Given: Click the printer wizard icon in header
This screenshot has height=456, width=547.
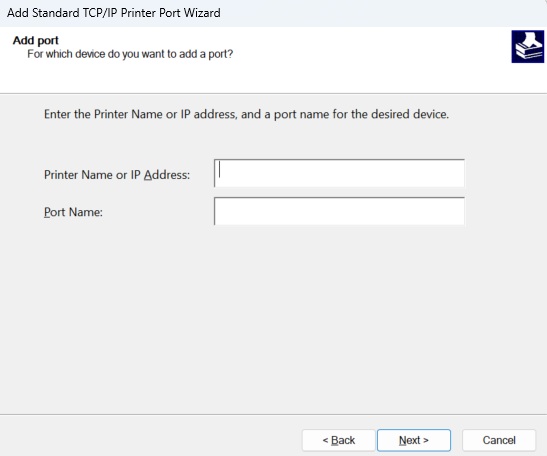Looking at the screenshot, I should pos(527,46).
